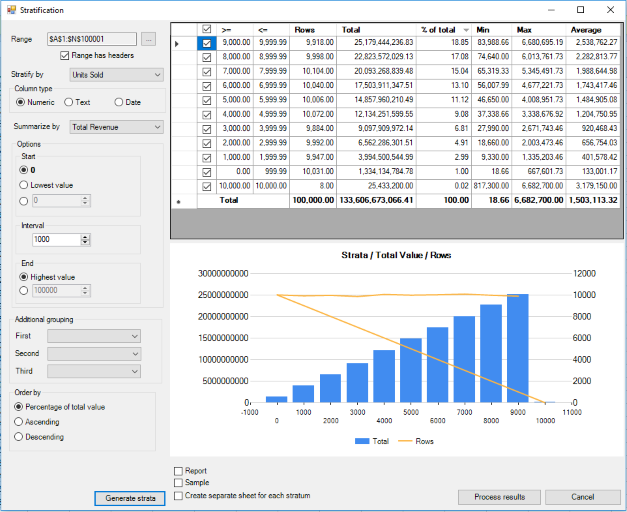Minimize the Stratification window
This screenshot has width=627, height=512.
pos(551,10)
